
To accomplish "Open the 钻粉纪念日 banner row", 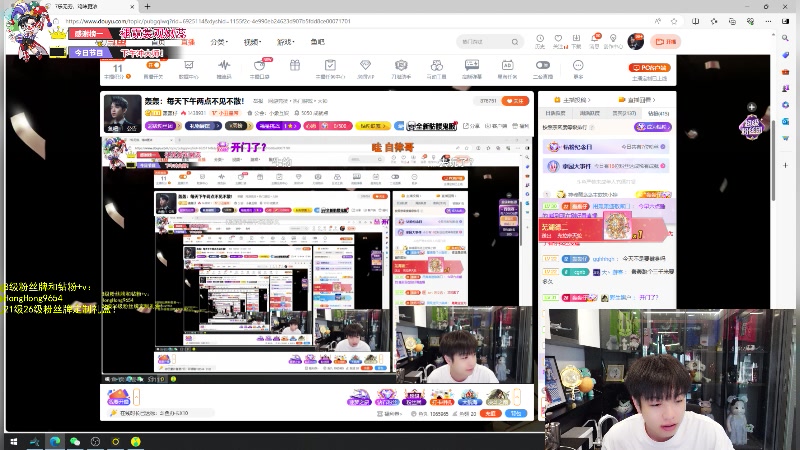I will coord(606,147).
